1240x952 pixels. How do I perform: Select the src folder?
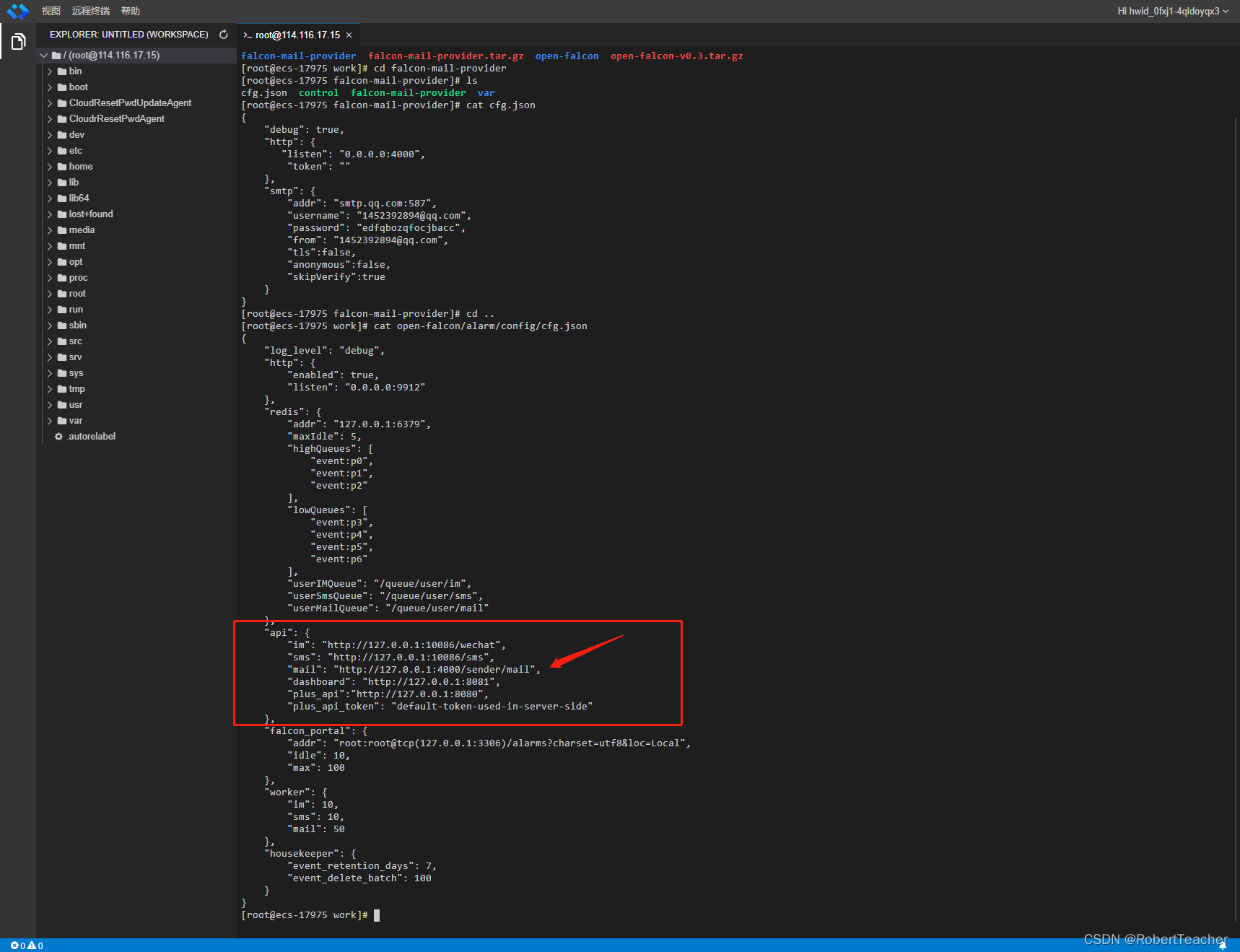click(x=136, y=341)
